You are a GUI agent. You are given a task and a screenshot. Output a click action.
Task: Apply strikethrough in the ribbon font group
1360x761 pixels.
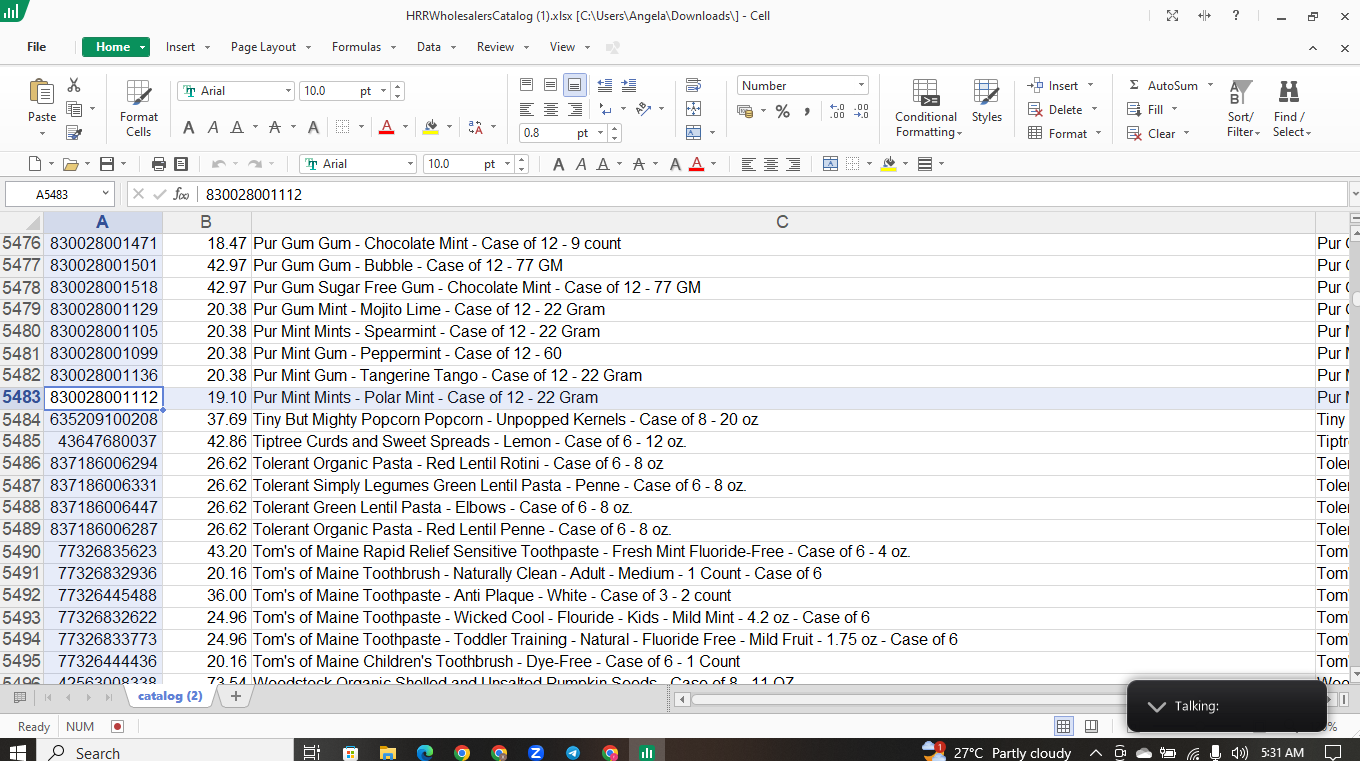pyautogui.click(x=275, y=127)
